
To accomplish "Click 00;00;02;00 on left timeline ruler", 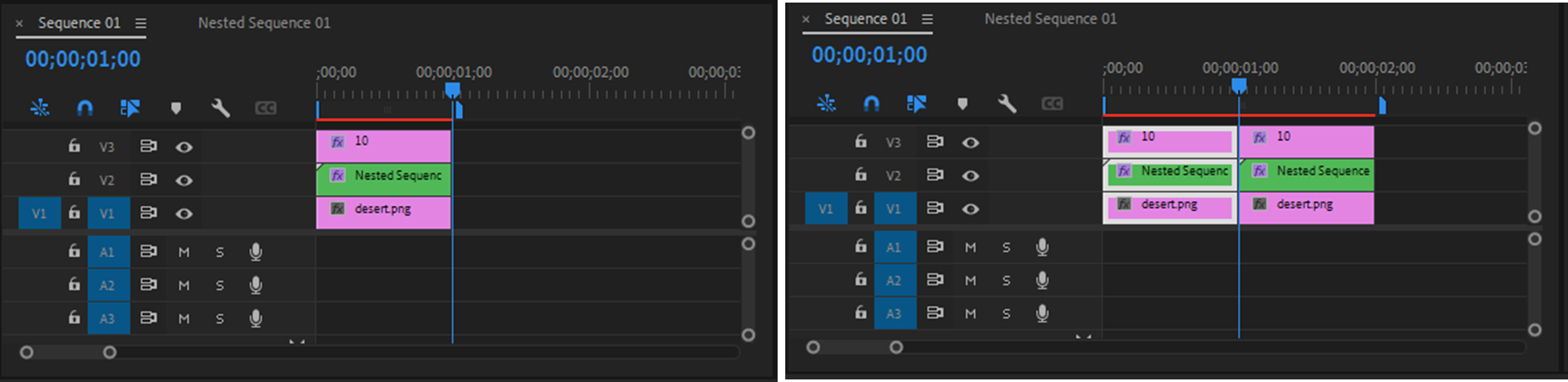I will click(590, 73).
